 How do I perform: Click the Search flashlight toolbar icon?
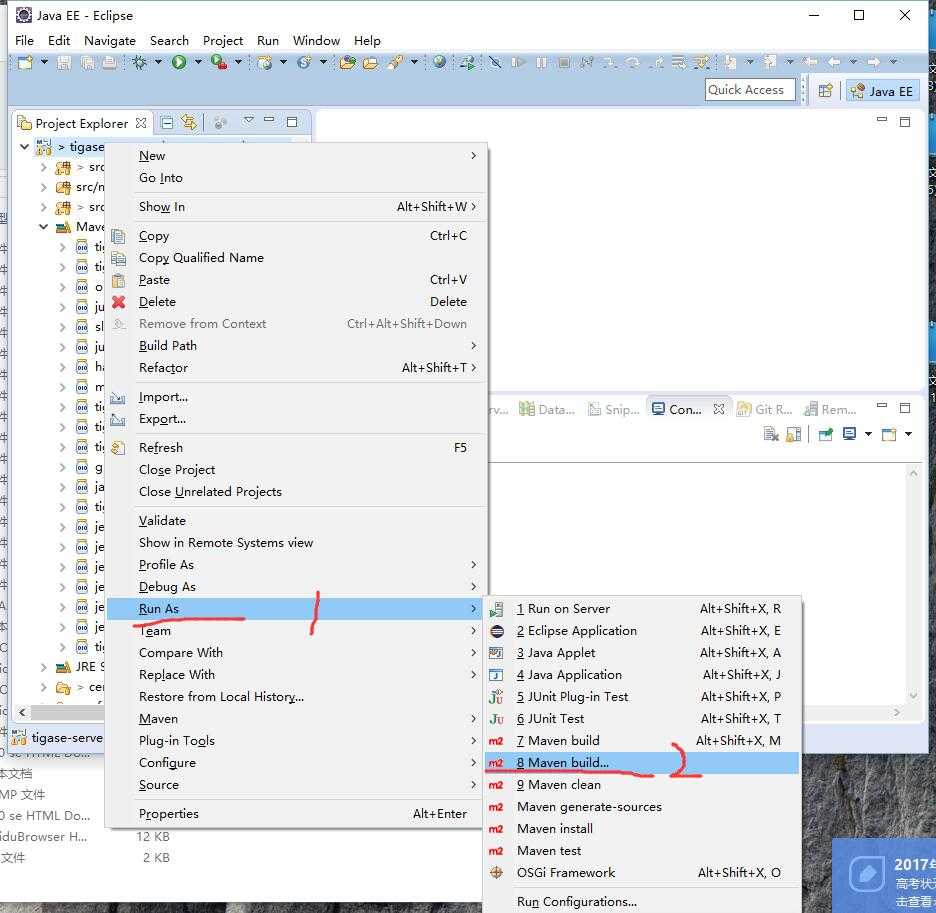point(395,62)
